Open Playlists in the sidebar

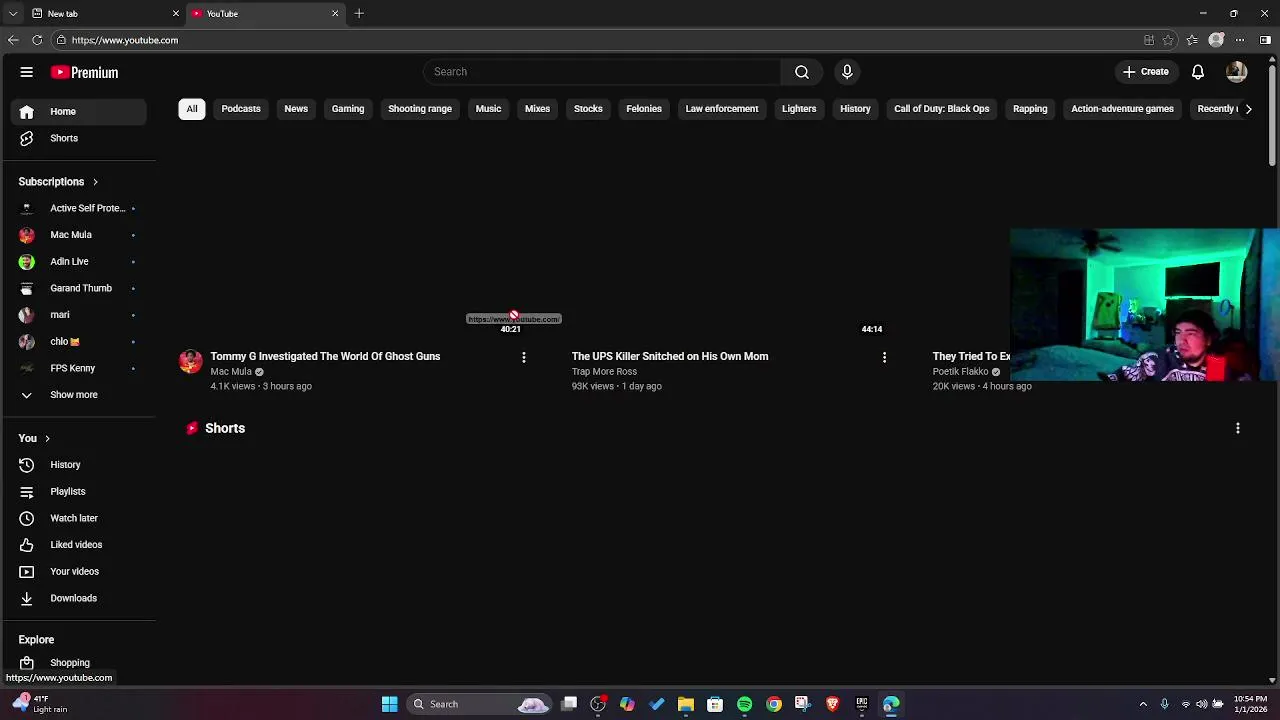tap(80, 491)
